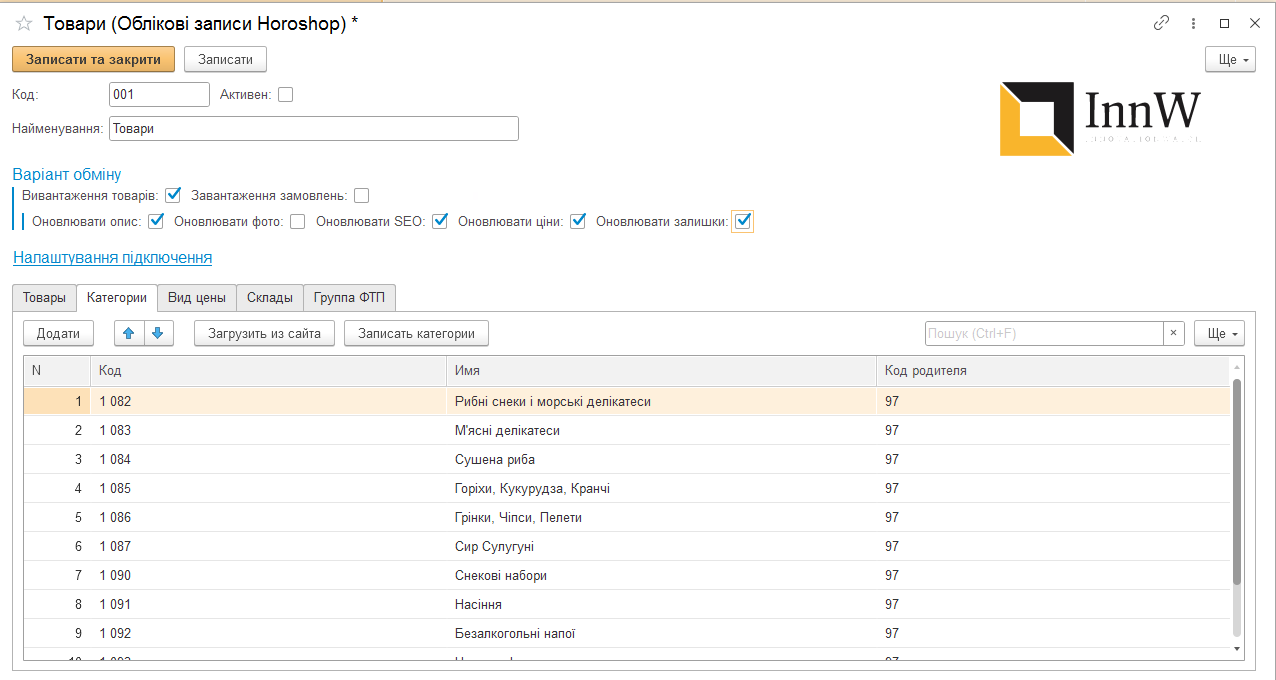Toggle Оновлювати SEO checkbox
Screen dimensions: 1276x680
[440, 221]
